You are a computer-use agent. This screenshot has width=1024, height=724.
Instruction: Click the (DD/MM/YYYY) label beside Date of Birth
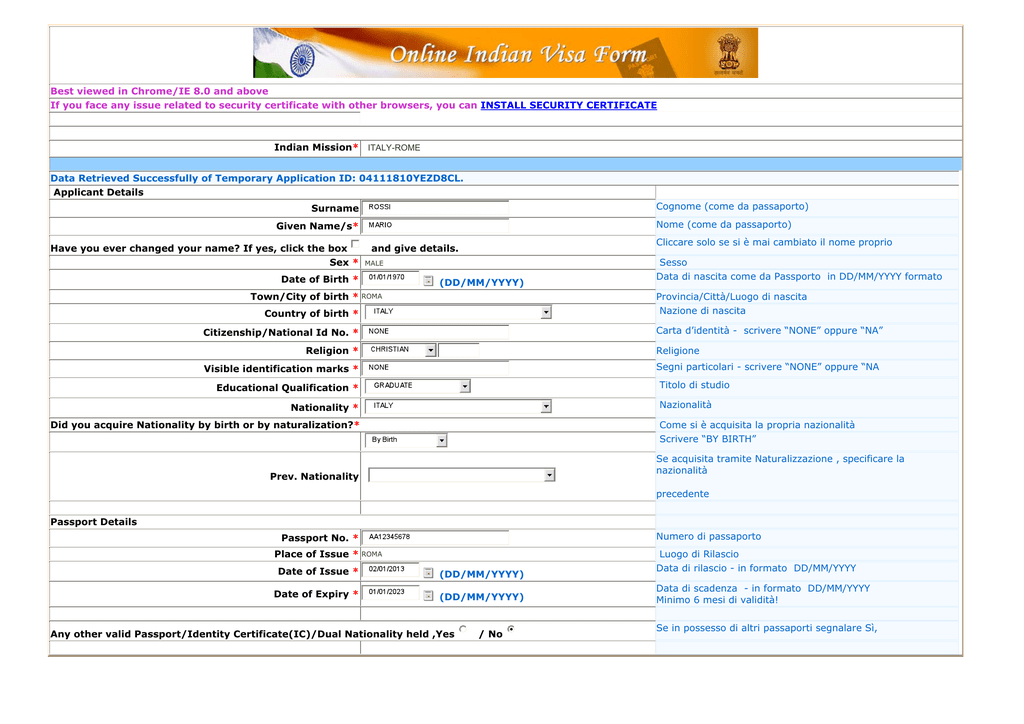pyautogui.click(x=481, y=283)
